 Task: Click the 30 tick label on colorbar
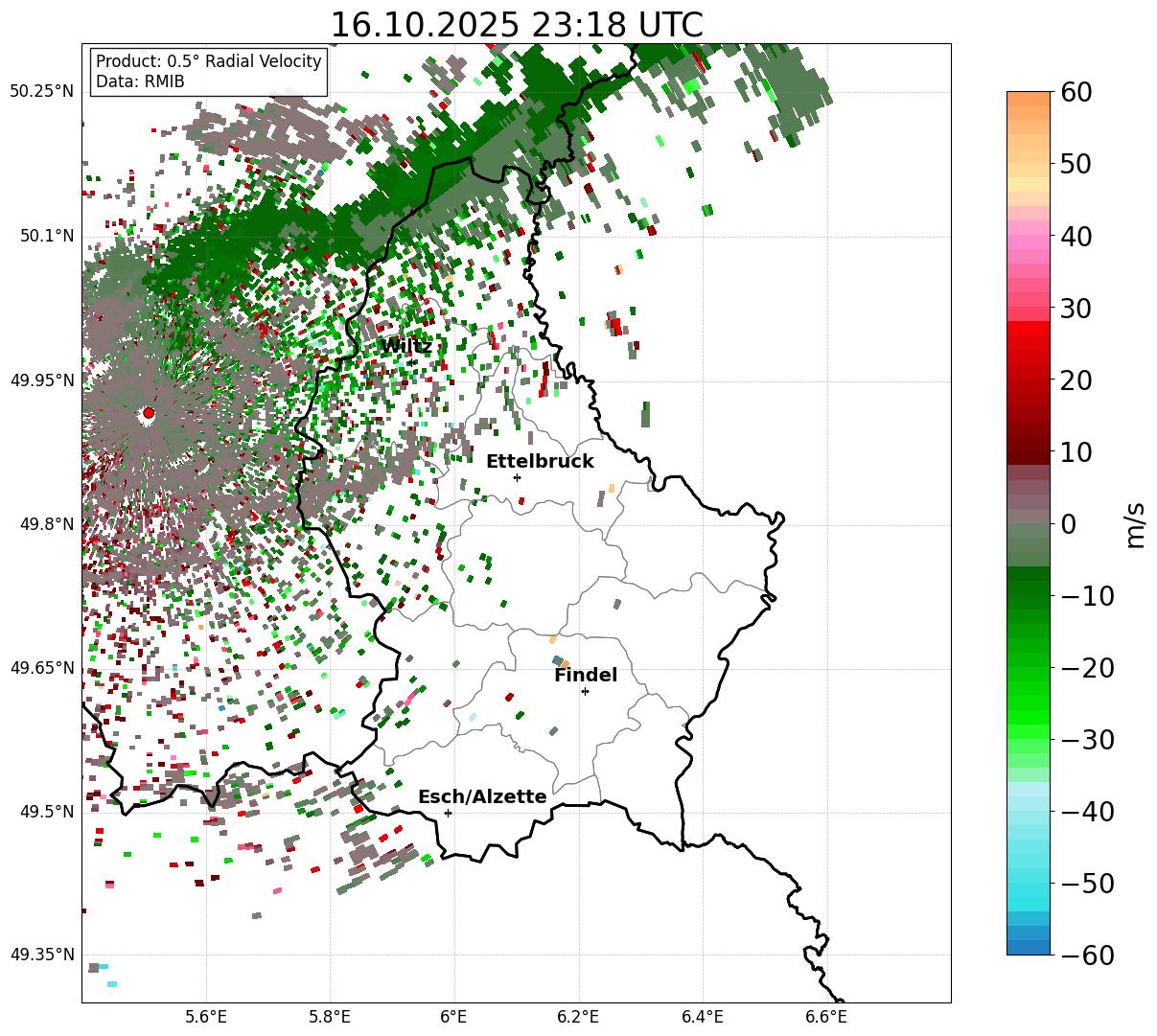1076,309
